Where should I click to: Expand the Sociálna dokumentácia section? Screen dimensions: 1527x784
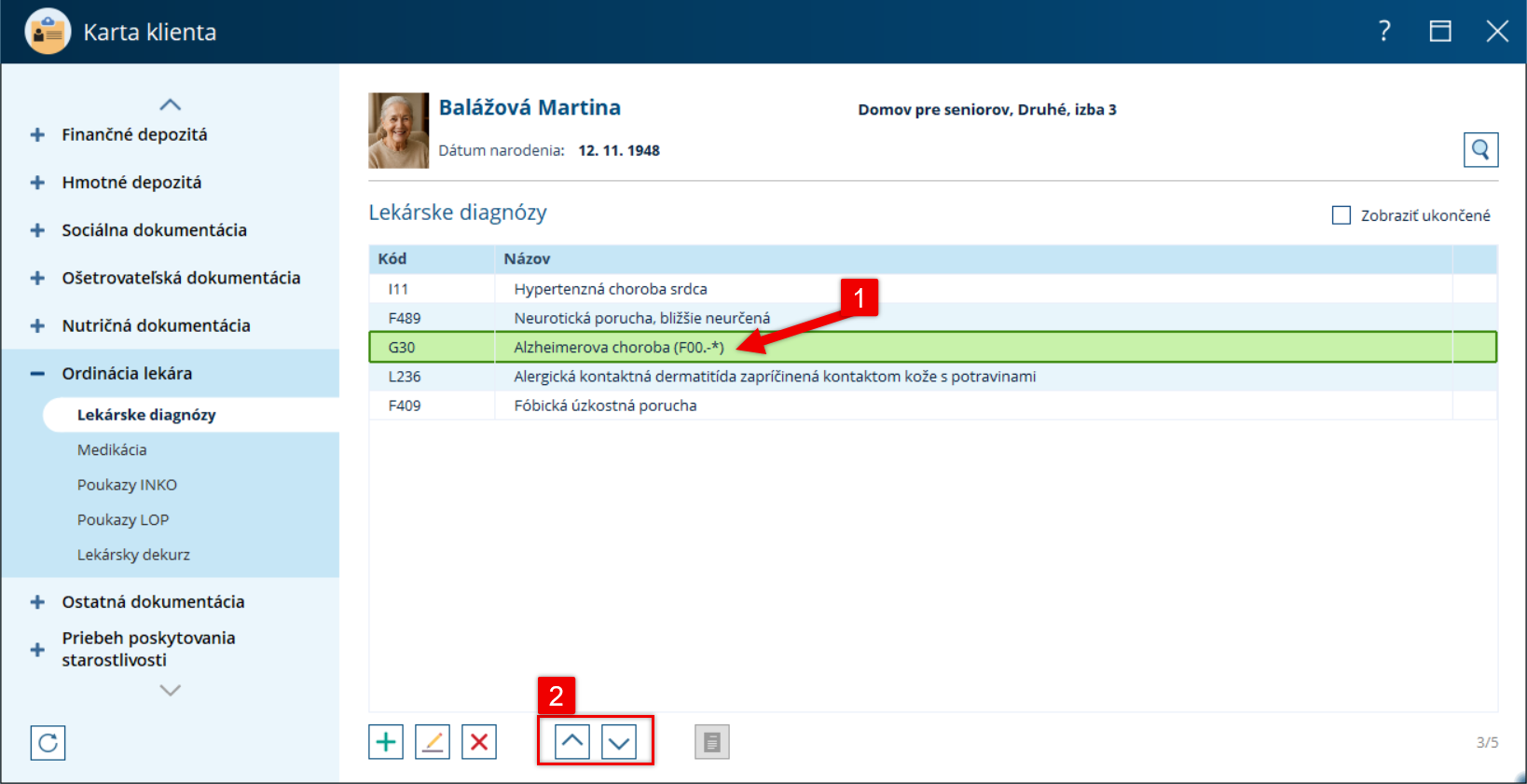pyautogui.click(x=37, y=230)
